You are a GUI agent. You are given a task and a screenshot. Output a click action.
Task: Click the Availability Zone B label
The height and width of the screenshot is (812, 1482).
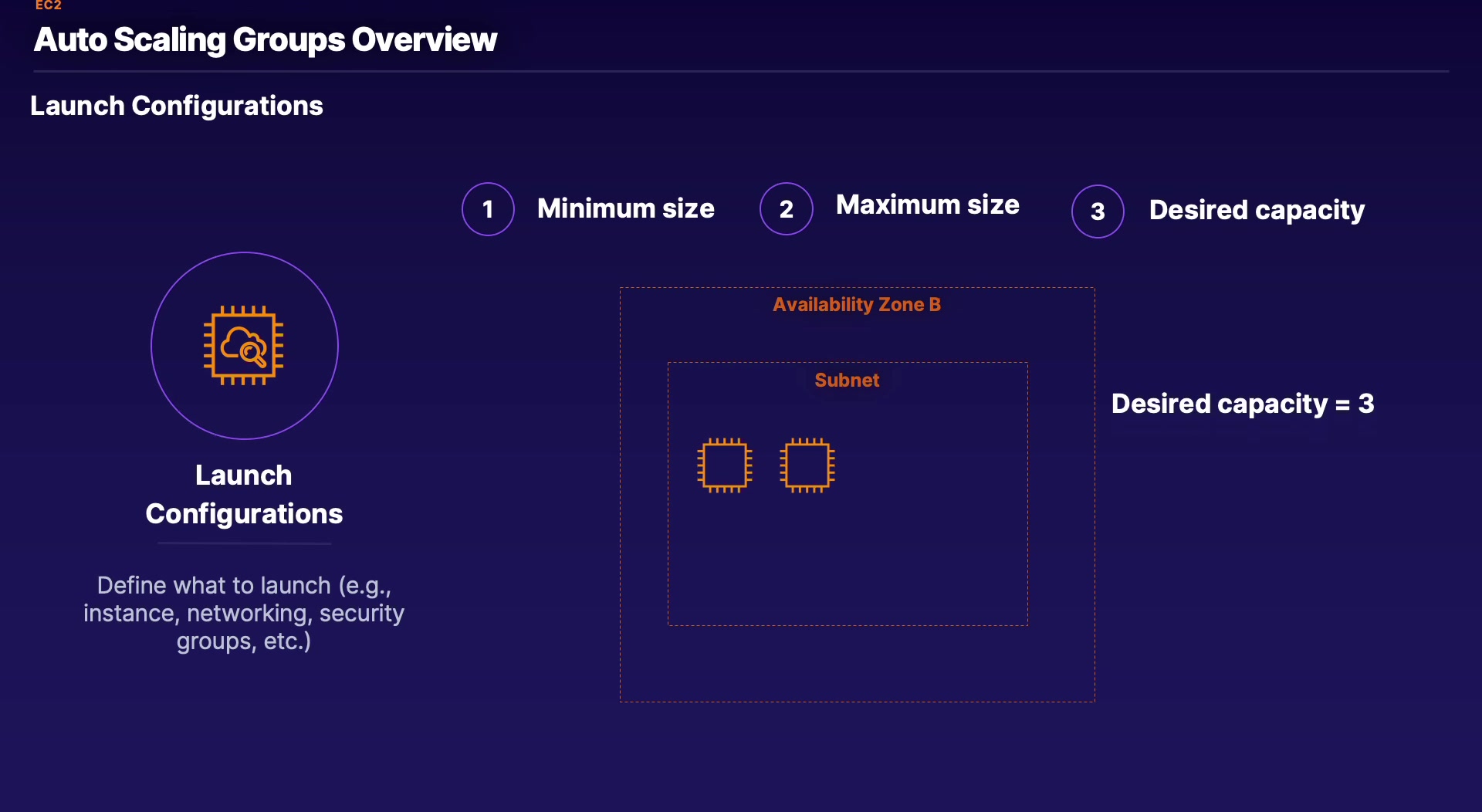pyautogui.click(x=857, y=305)
